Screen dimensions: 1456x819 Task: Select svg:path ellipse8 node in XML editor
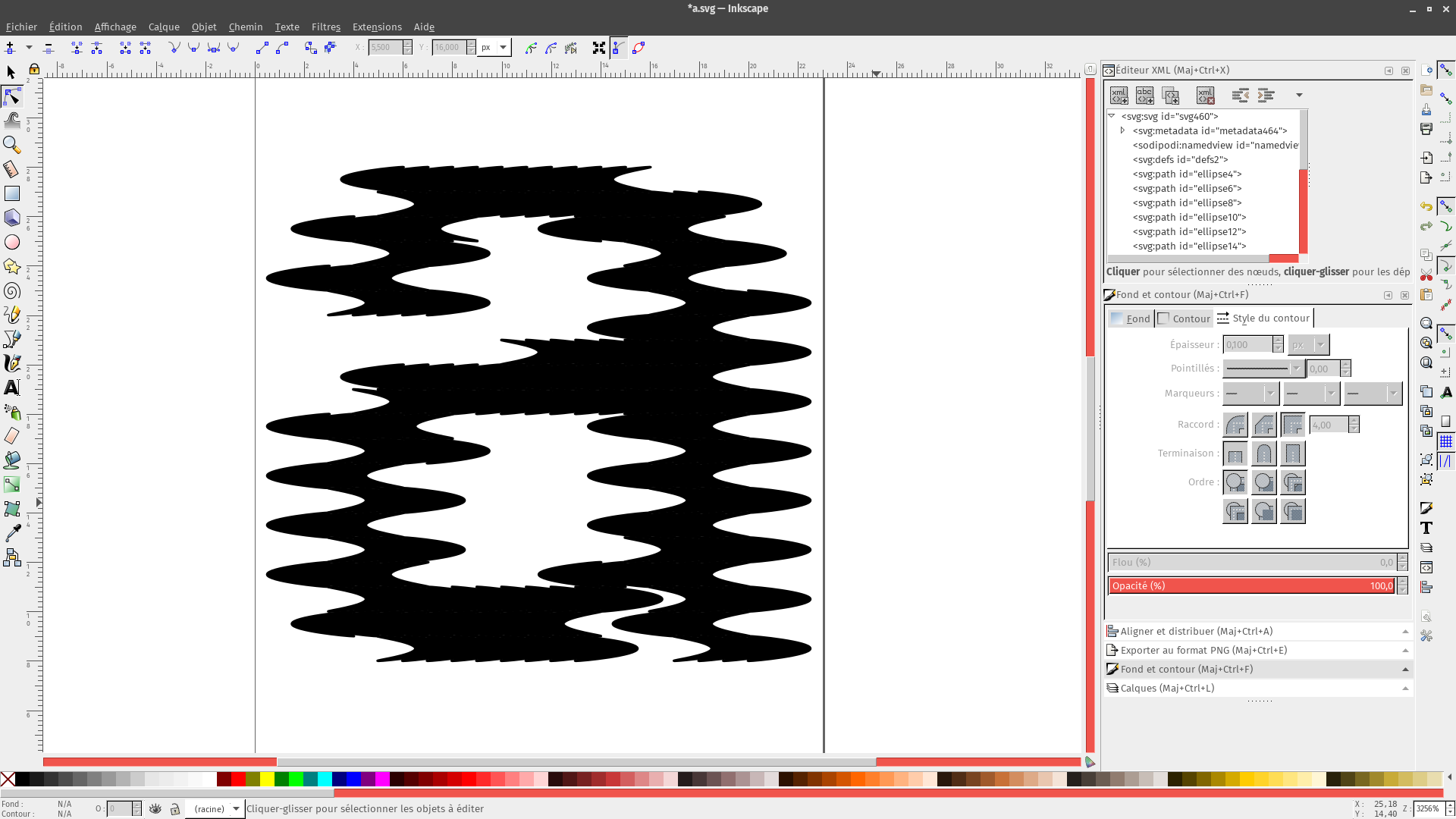(1187, 202)
